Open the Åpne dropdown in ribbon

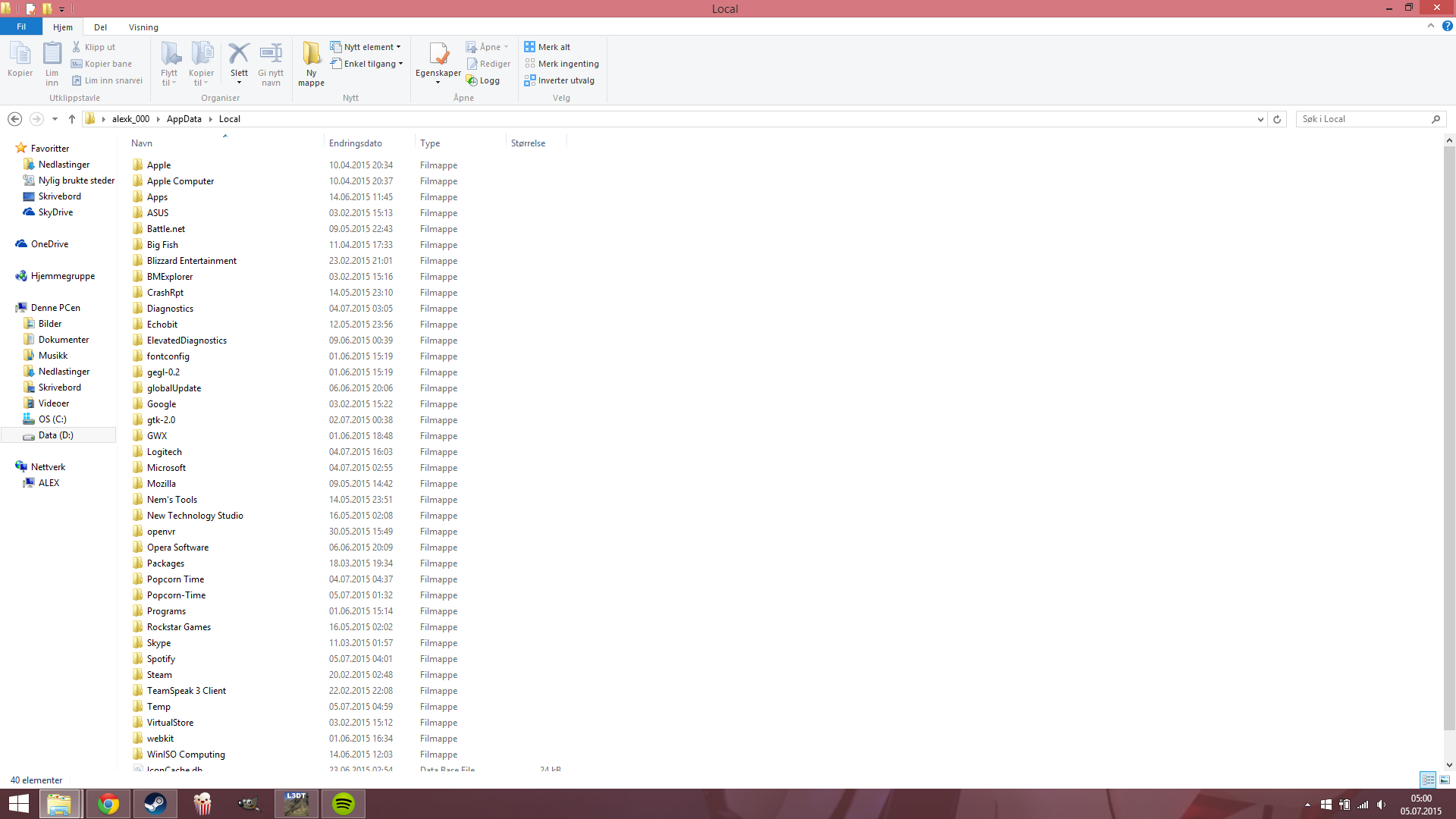pyautogui.click(x=488, y=47)
